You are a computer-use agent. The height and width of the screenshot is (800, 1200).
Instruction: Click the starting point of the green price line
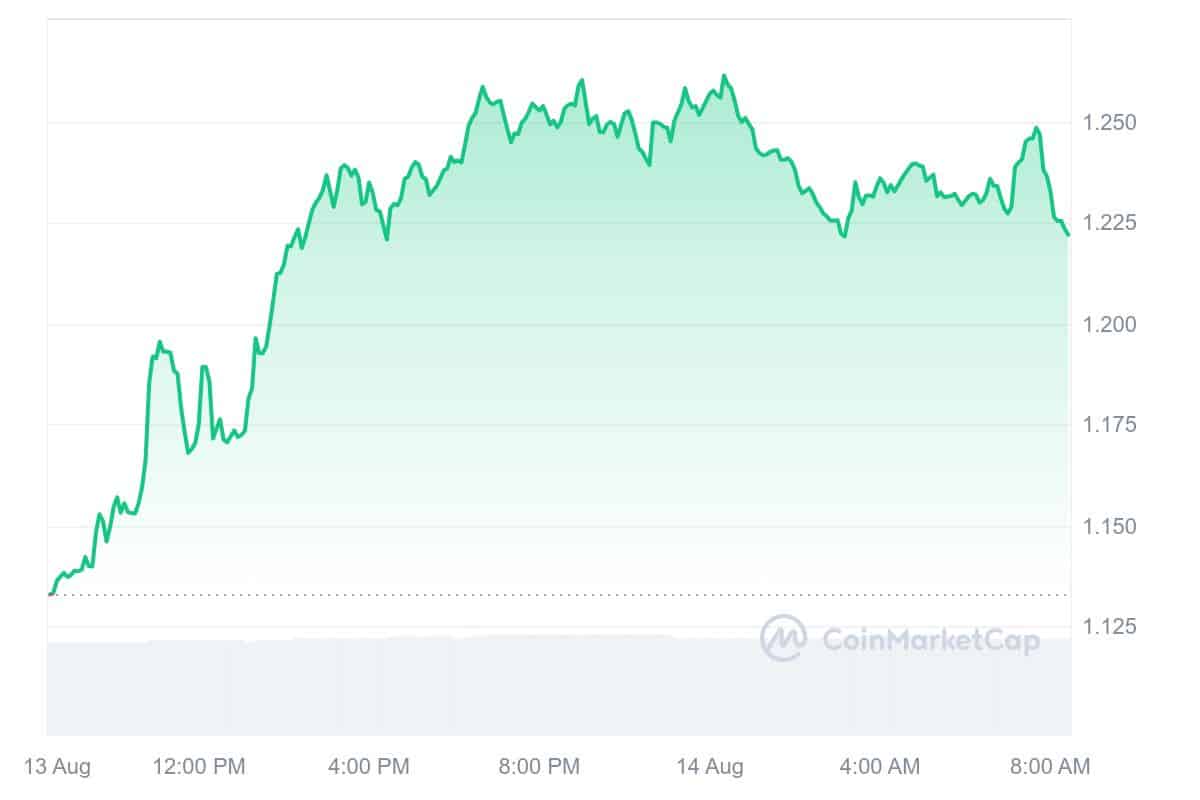(x=50, y=593)
